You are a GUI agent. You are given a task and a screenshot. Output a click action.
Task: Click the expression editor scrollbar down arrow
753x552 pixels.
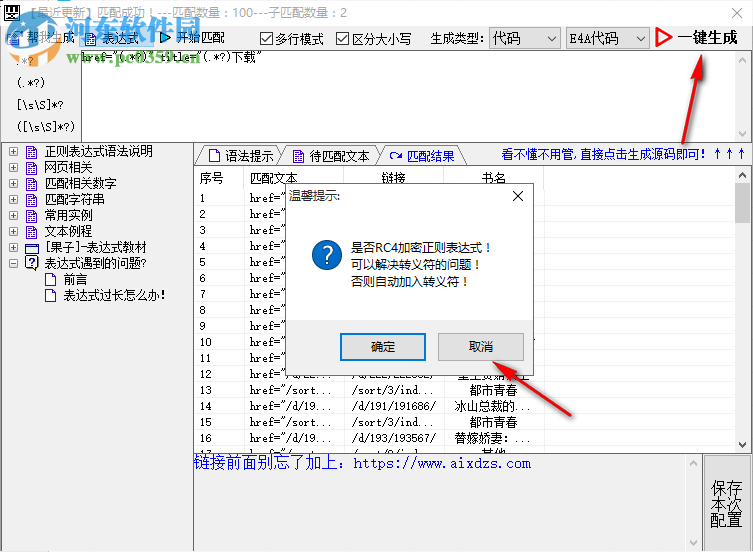742,134
